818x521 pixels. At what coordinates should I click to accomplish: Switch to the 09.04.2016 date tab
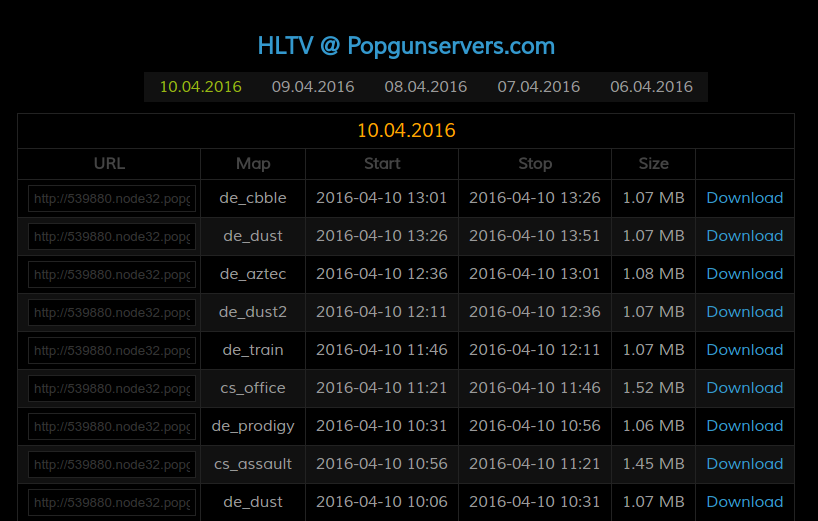click(313, 87)
